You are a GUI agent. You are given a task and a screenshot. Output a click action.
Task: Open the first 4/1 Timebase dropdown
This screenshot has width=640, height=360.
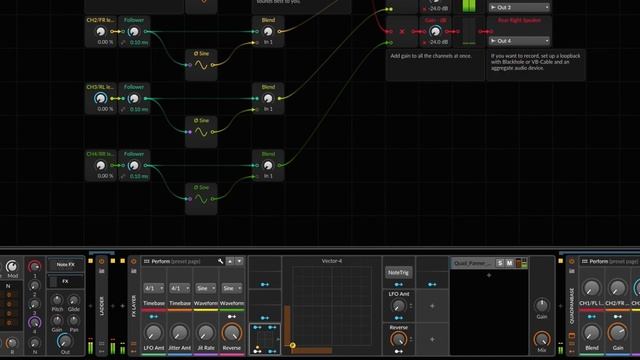(x=154, y=288)
